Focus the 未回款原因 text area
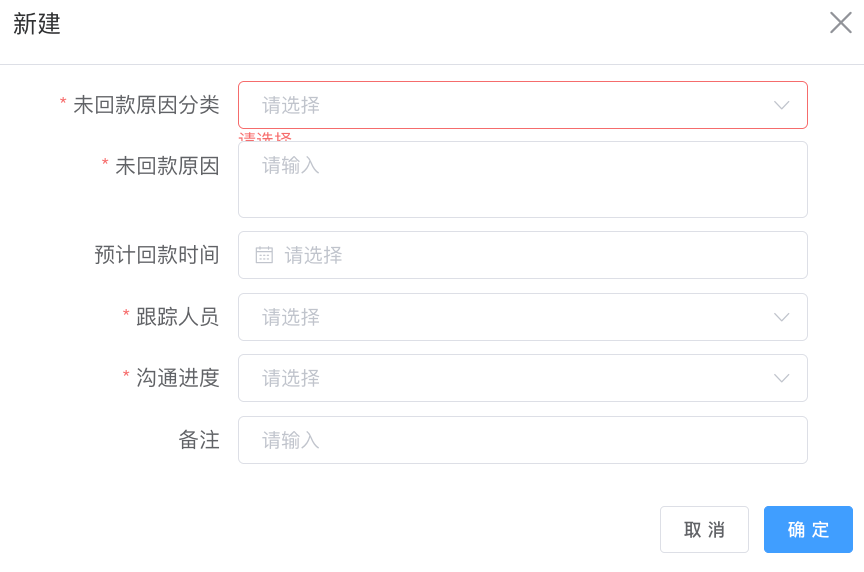The width and height of the screenshot is (864, 572). (522, 179)
